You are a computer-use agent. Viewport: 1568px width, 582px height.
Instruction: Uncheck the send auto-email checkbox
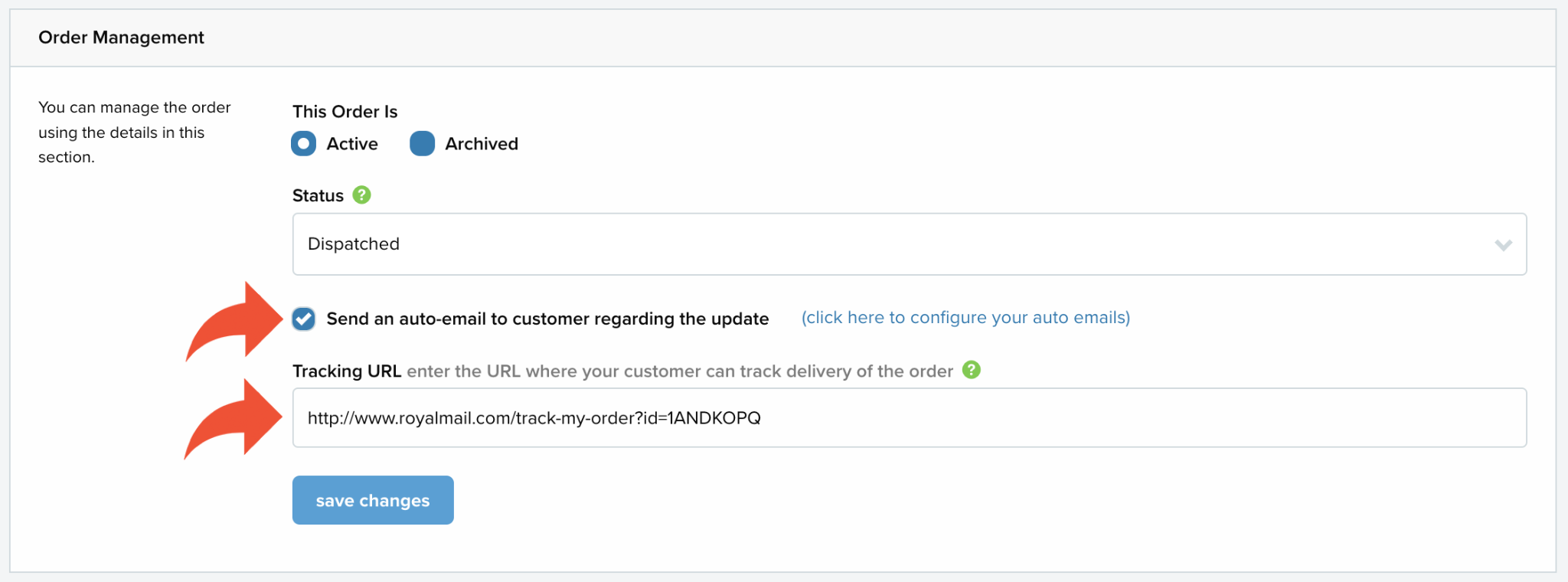[303, 319]
